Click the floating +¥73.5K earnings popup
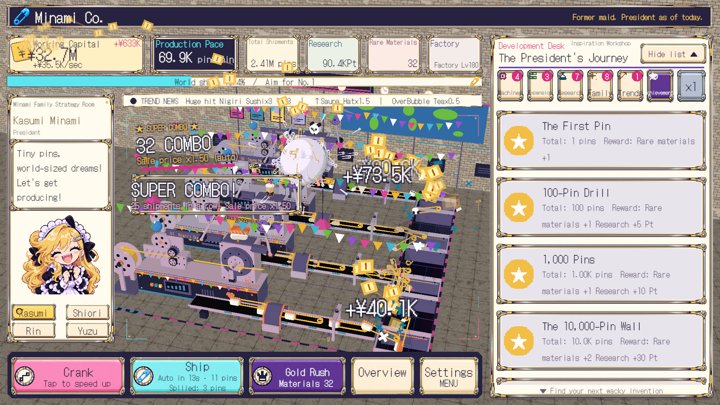 coord(377,176)
